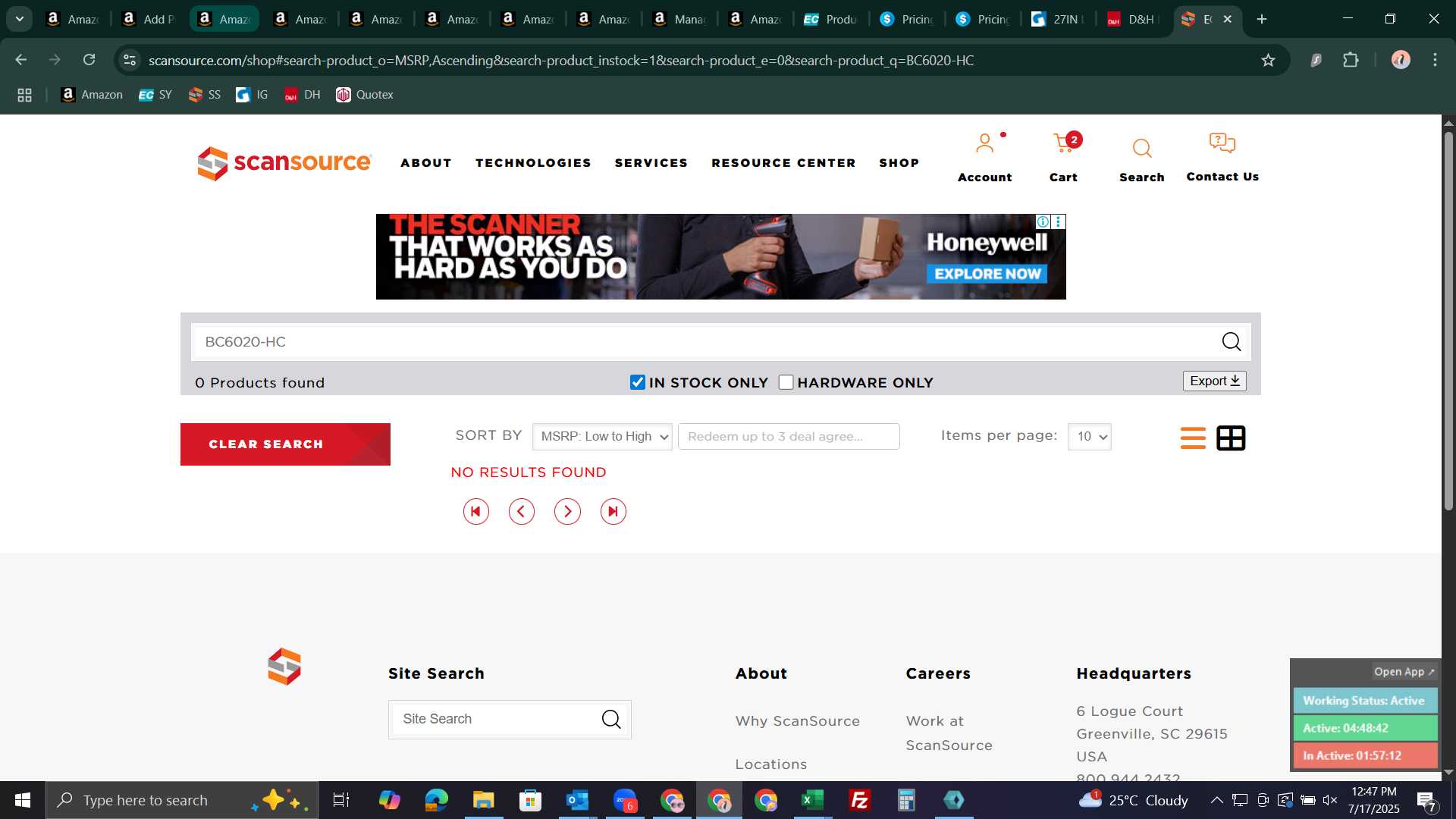Open weather widget 25°C Cloudy

1133,800
